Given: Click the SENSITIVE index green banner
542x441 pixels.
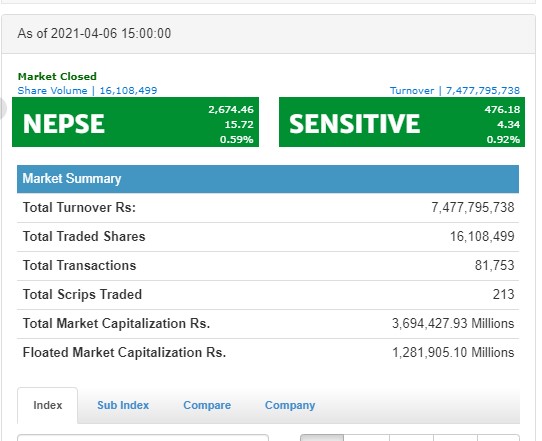Looking at the screenshot, I should pos(402,122).
